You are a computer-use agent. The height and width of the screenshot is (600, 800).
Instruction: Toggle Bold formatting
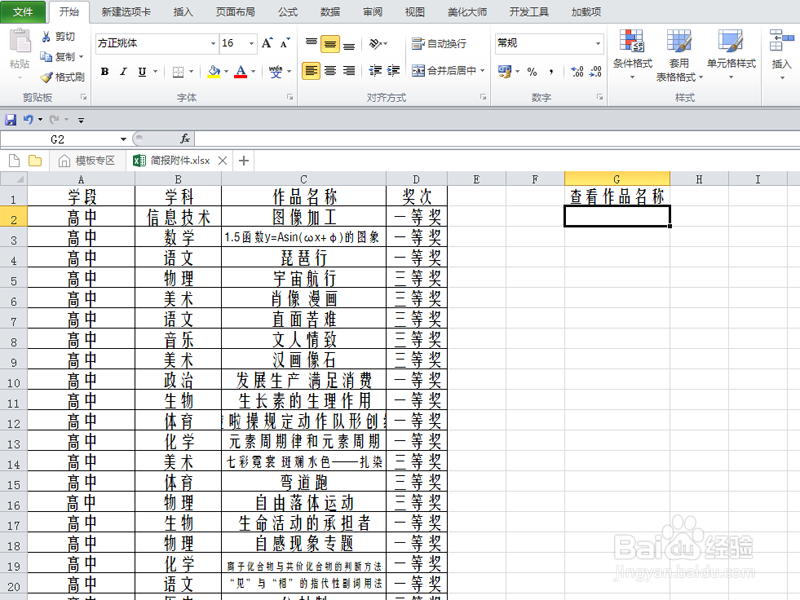coord(105,72)
